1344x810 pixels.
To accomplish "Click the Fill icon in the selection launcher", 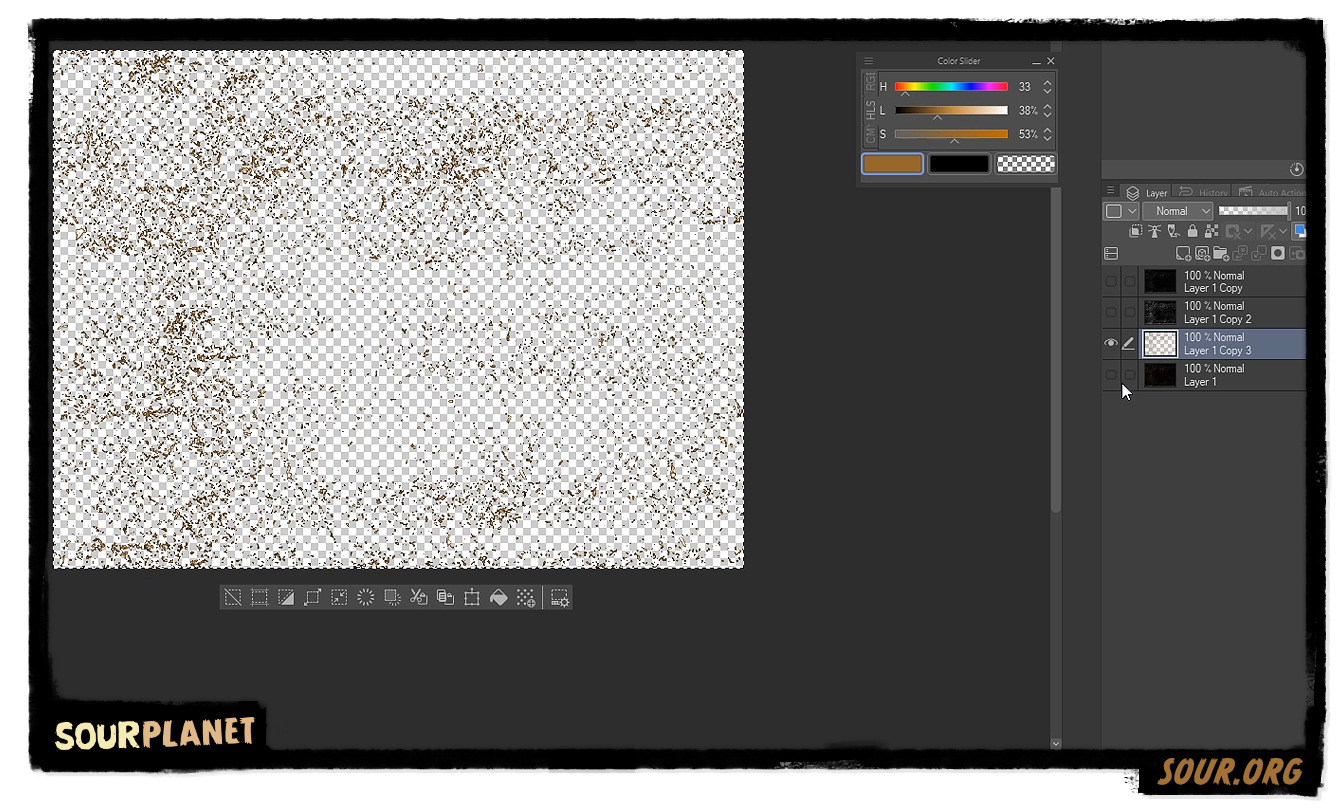I will tap(498, 597).
